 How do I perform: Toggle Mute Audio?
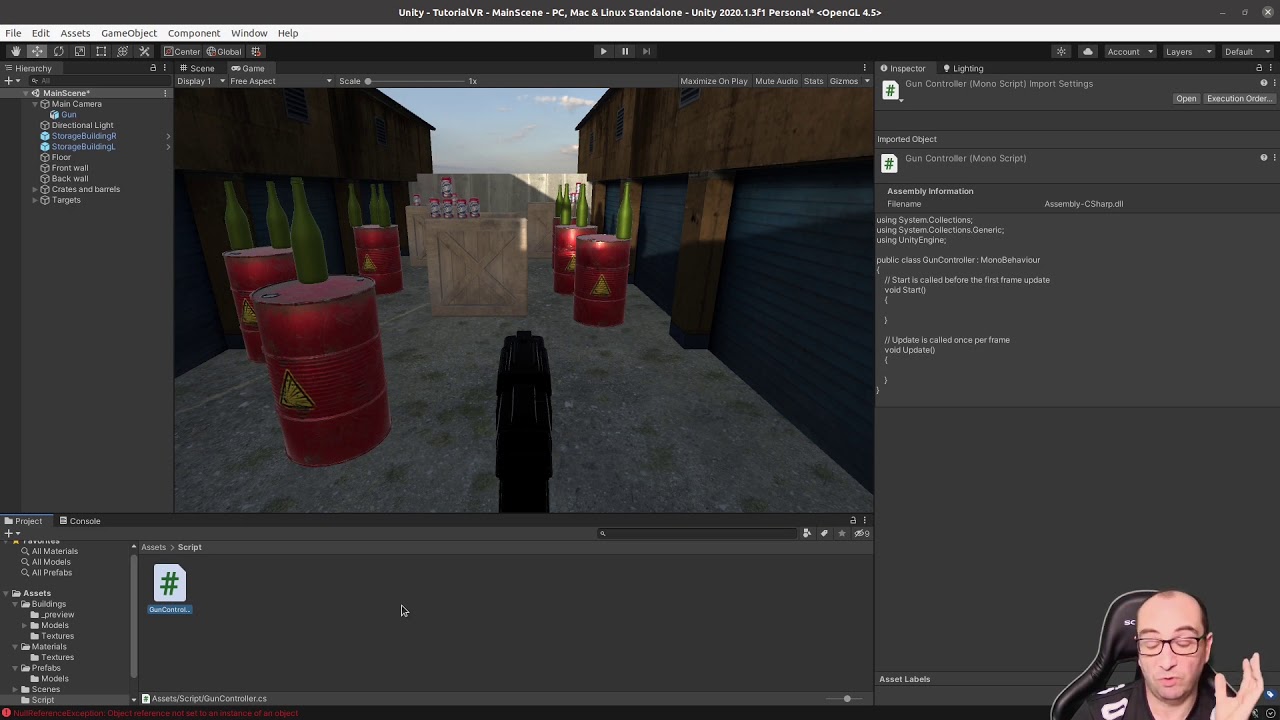click(776, 81)
